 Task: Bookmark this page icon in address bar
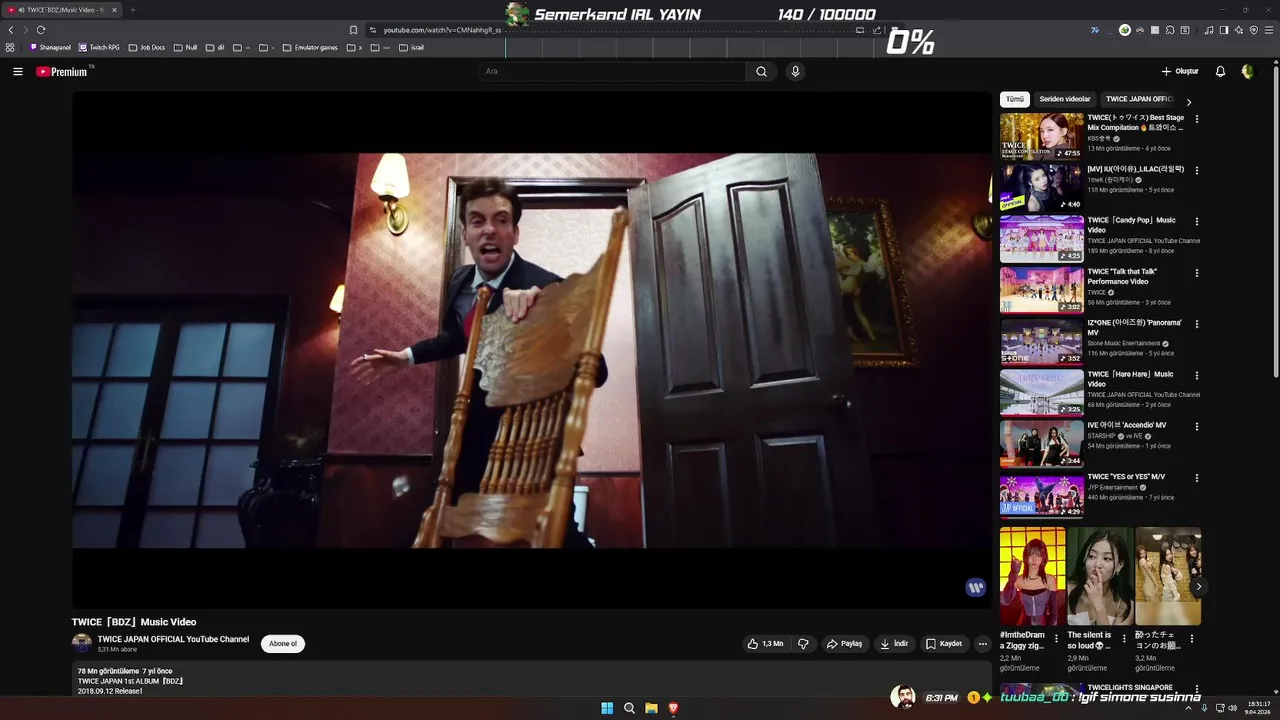353,30
